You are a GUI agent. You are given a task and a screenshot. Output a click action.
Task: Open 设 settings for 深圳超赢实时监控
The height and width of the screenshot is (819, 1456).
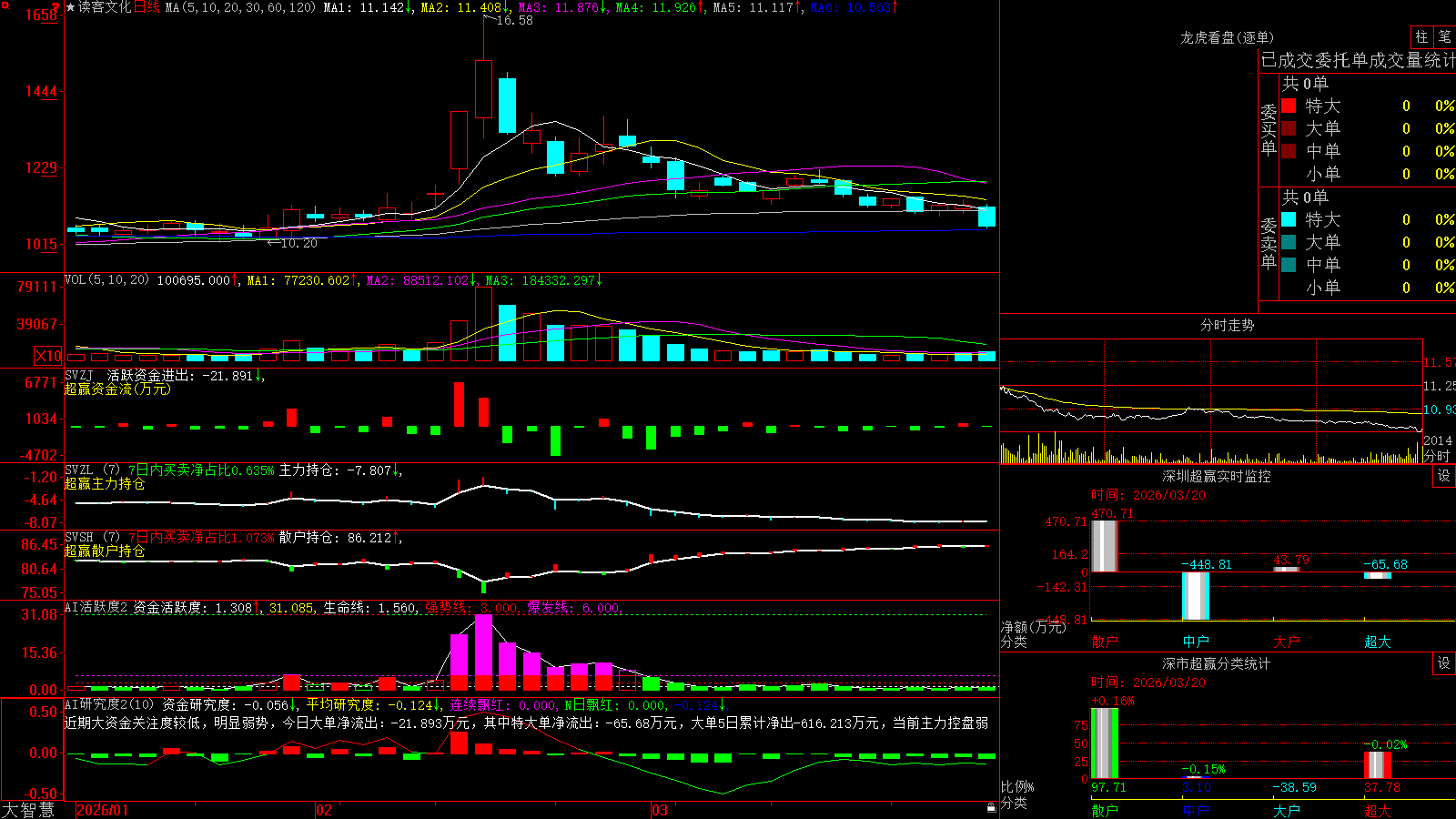pos(1444,476)
